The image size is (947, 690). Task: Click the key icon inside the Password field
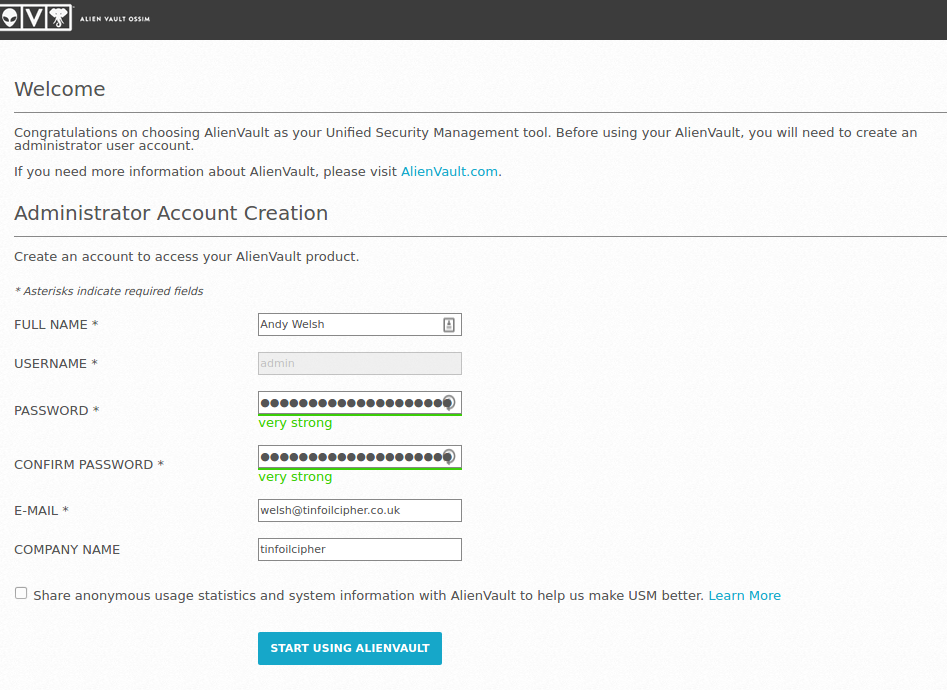coord(449,403)
